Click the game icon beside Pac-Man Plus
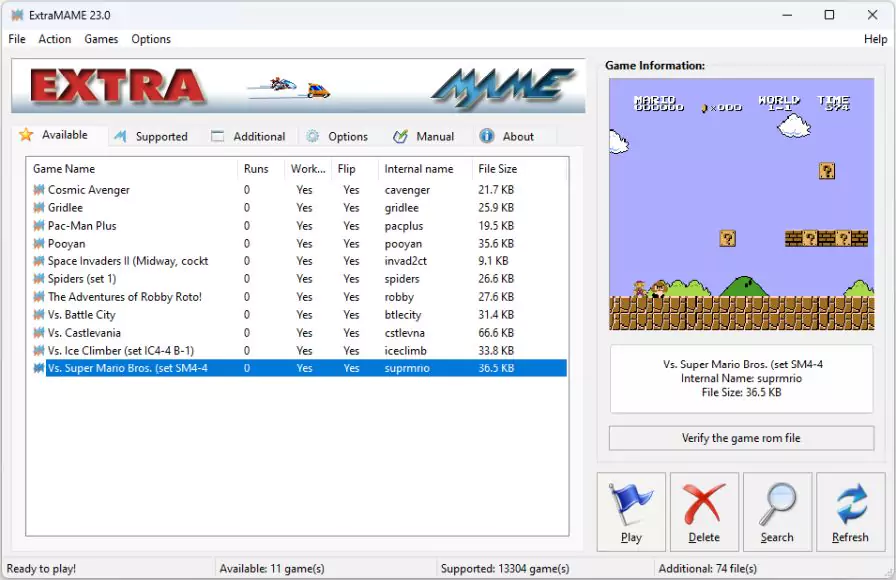 39,226
